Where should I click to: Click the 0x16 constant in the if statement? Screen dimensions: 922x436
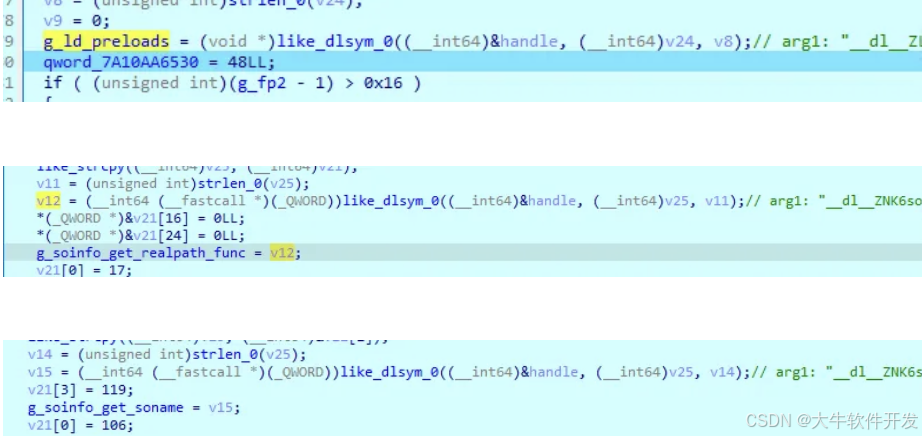coord(383,83)
